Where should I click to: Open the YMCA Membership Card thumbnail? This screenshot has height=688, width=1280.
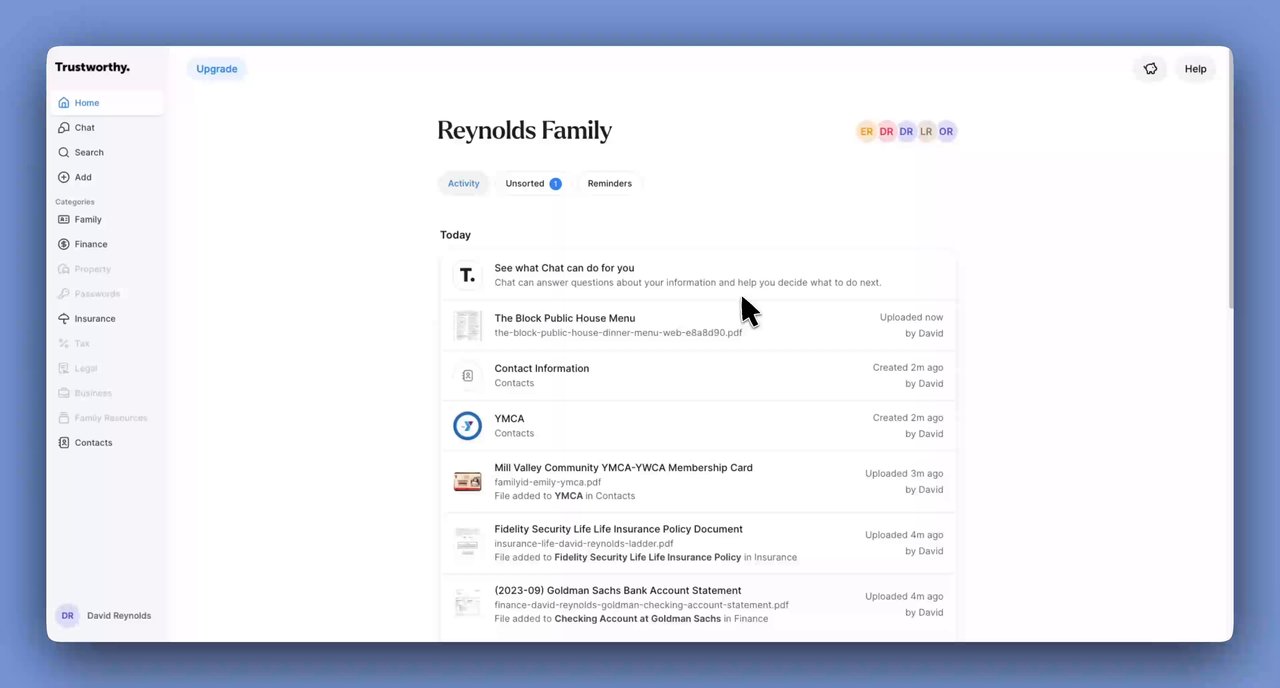pyautogui.click(x=467, y=482)
